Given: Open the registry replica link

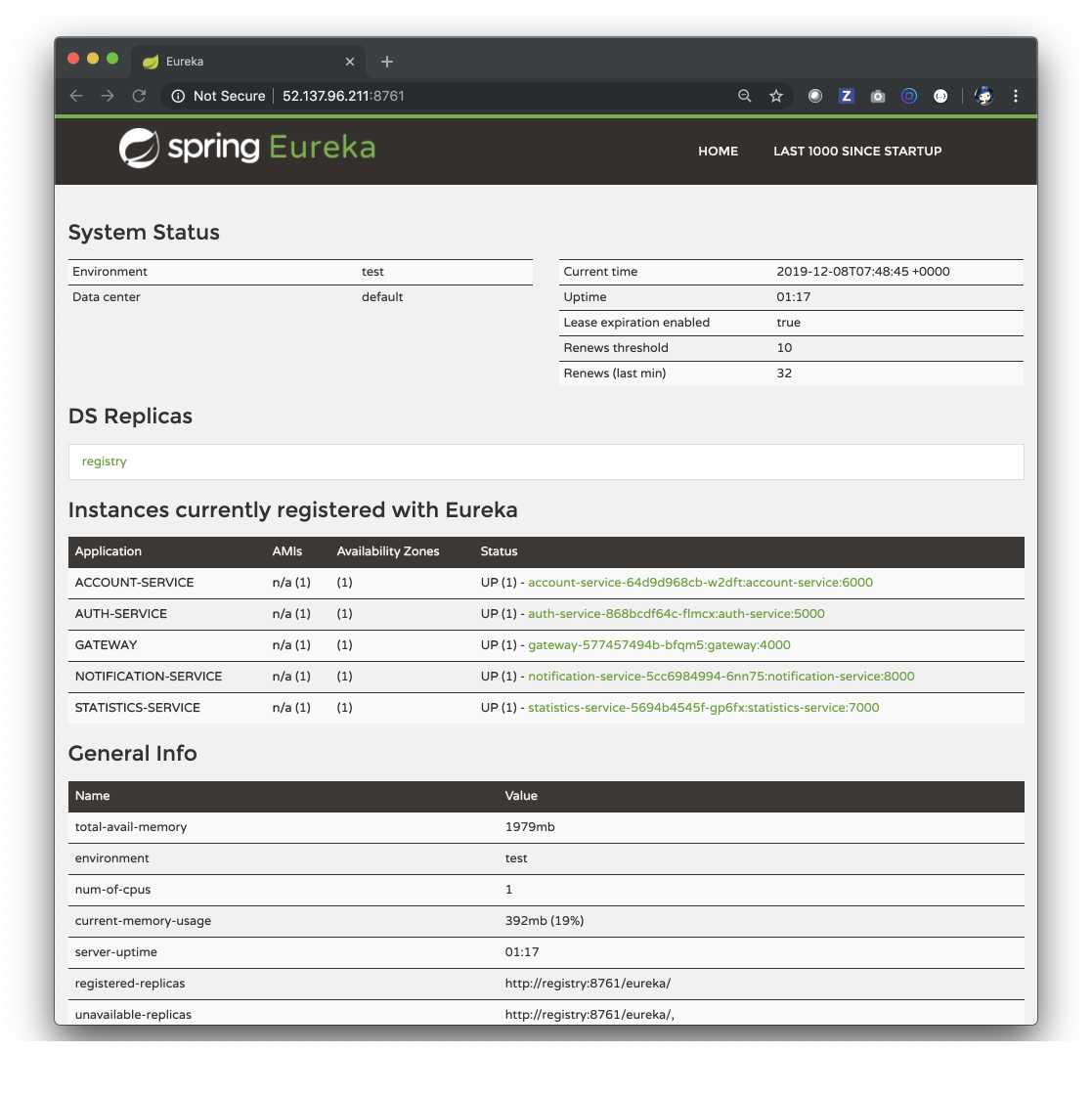Looking at the screenshot, I should [105, 461].
